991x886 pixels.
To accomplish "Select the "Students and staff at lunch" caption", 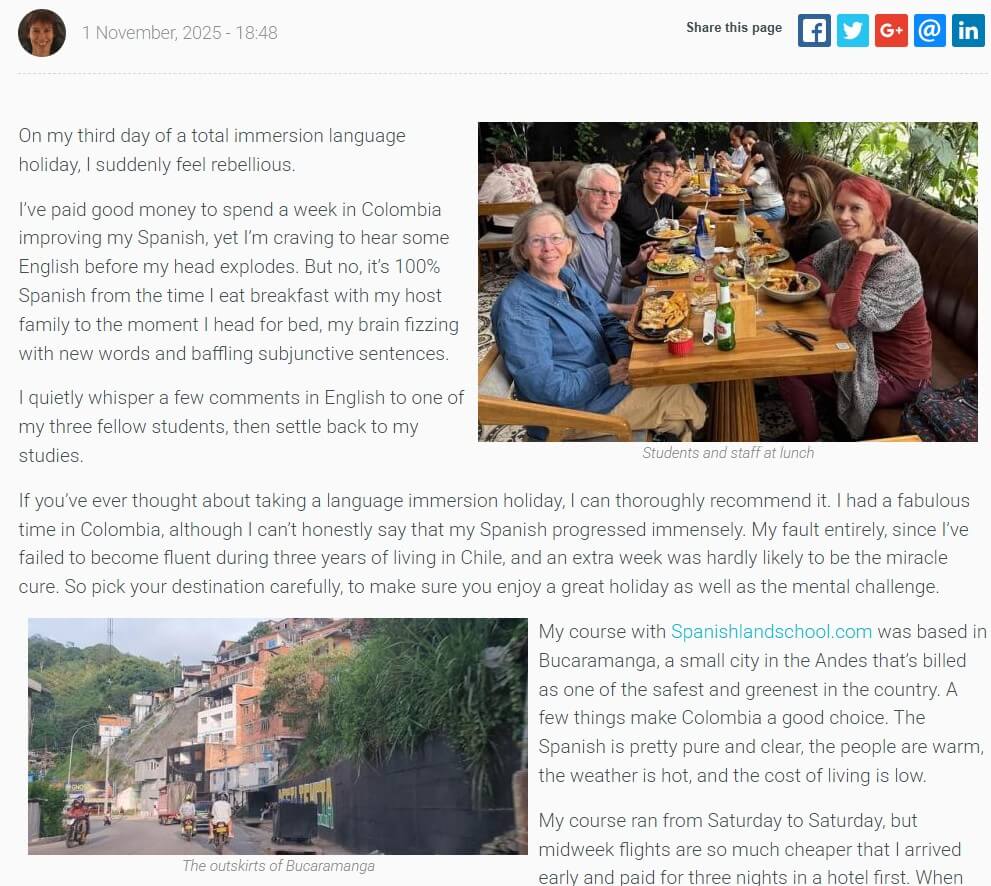I will [x=727, y=452].
